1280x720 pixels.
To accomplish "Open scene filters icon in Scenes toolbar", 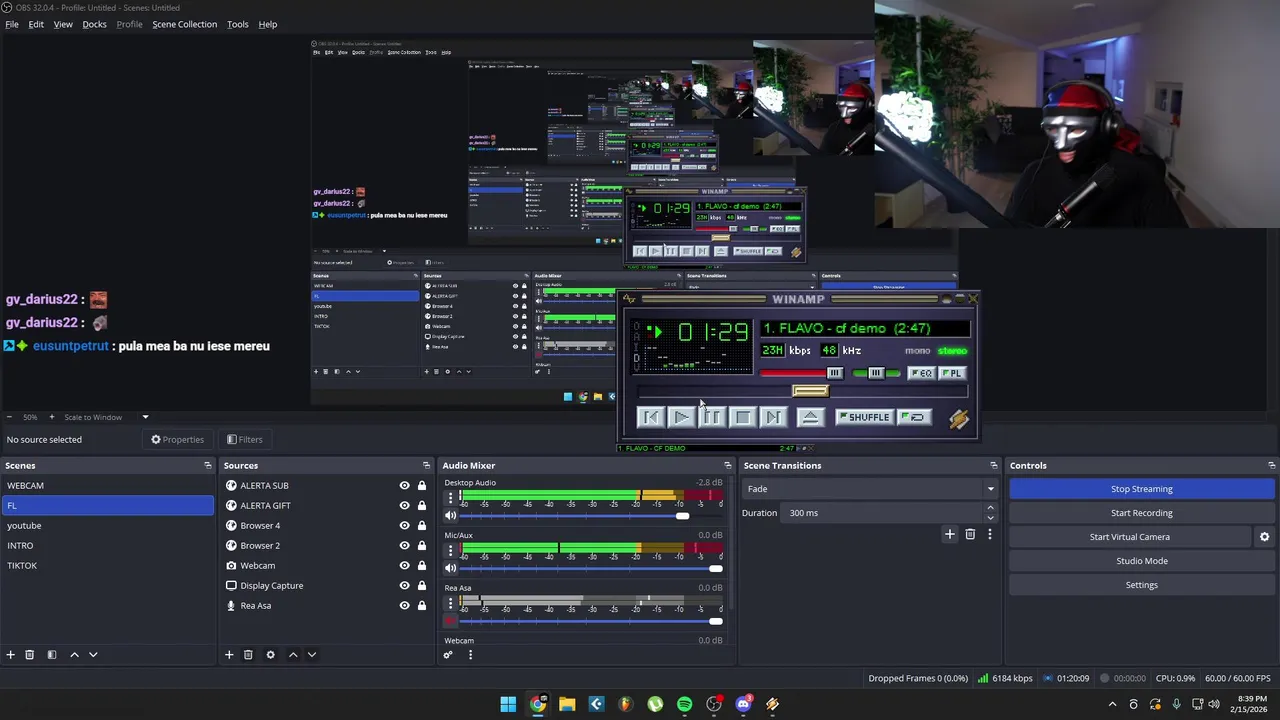I will click(52, 655).
